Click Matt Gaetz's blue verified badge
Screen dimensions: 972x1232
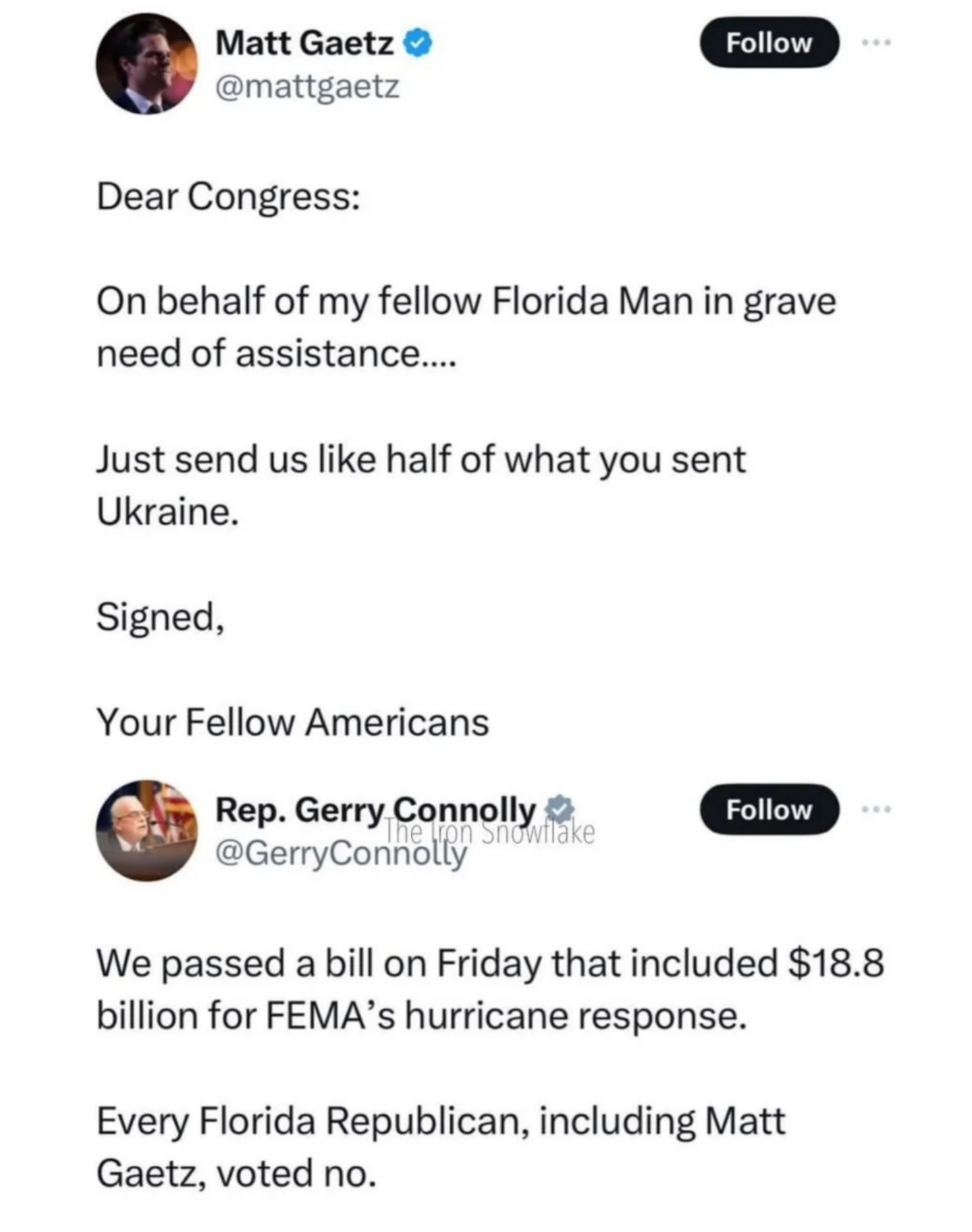click(418, 44)
